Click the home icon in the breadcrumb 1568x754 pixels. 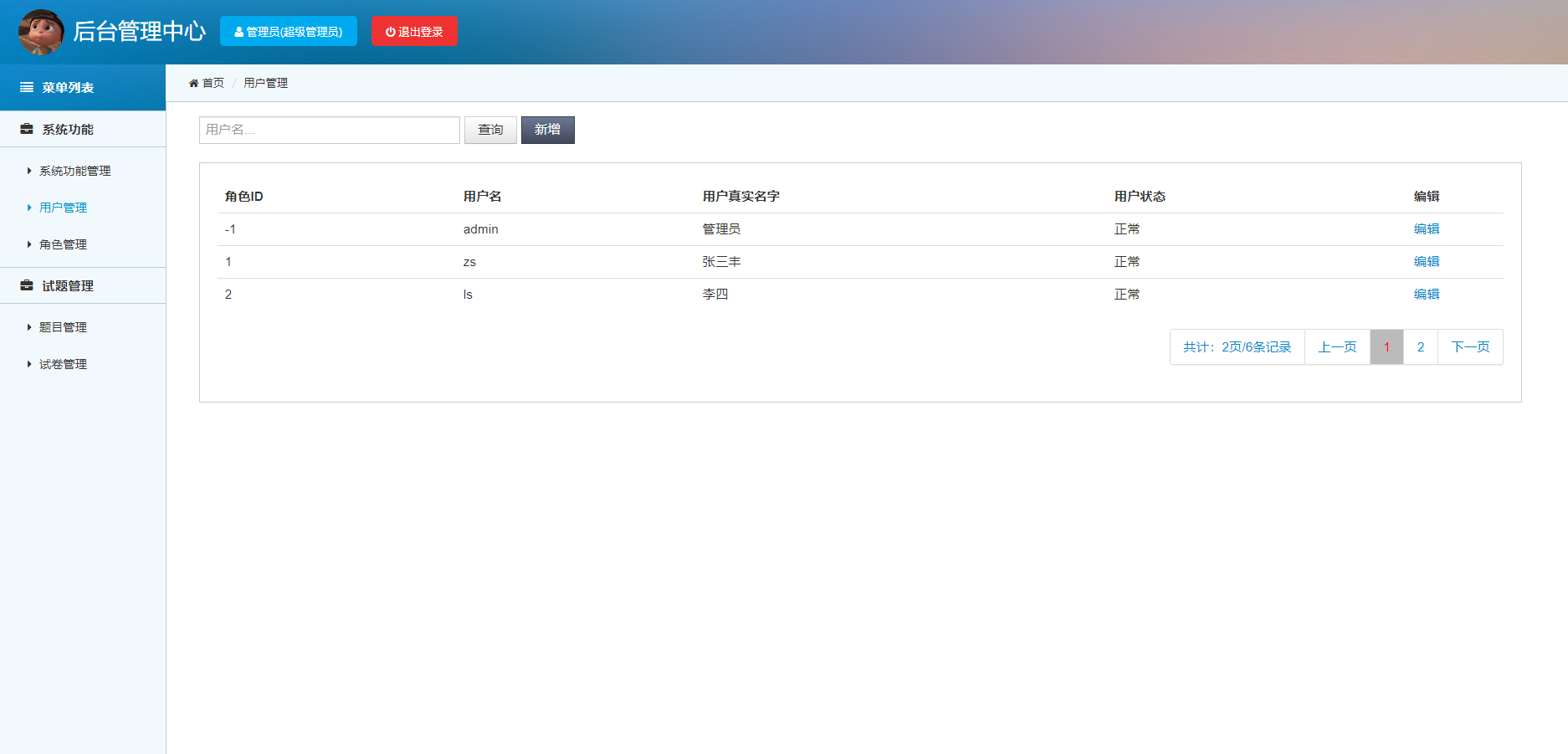pos(193,82)
